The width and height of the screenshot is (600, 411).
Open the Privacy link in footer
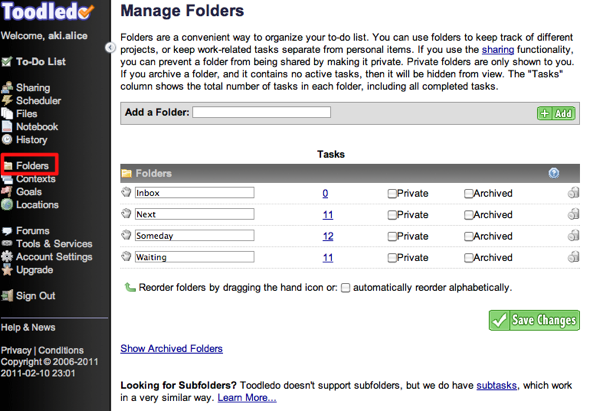[x=16, y=351]
